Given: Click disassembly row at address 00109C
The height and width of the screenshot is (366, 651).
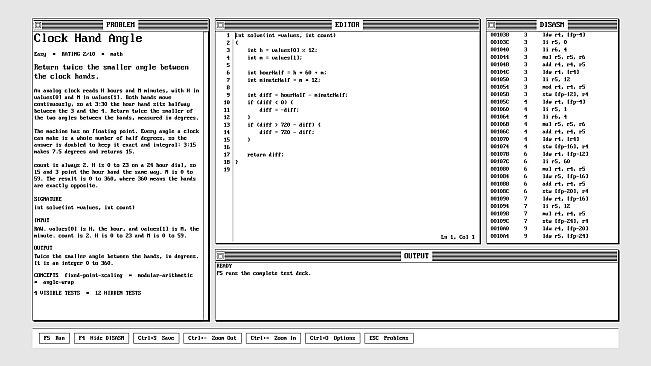Looking at the screenshot, I should tap(551, 222).
